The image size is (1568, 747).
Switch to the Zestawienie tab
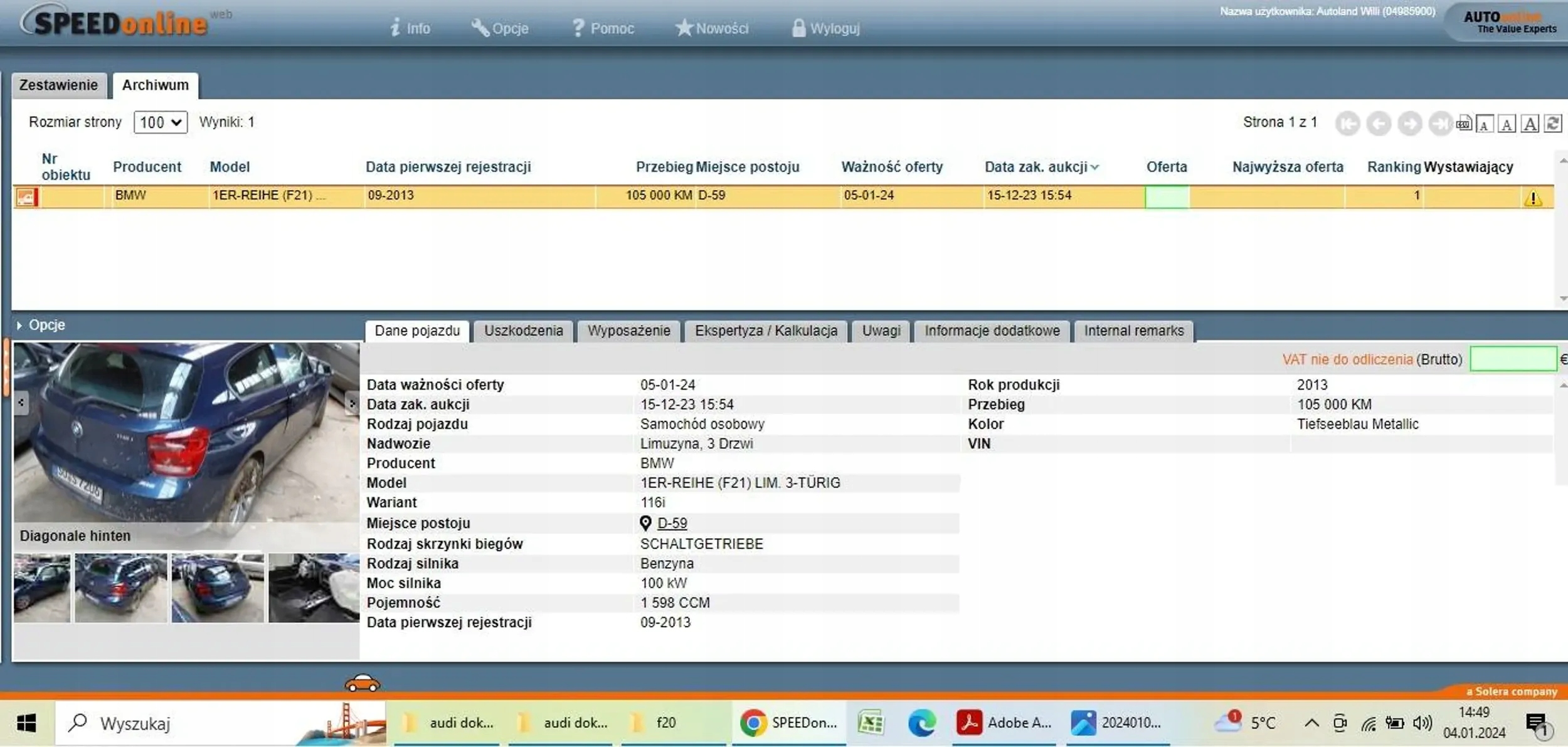tap(58, 85)
